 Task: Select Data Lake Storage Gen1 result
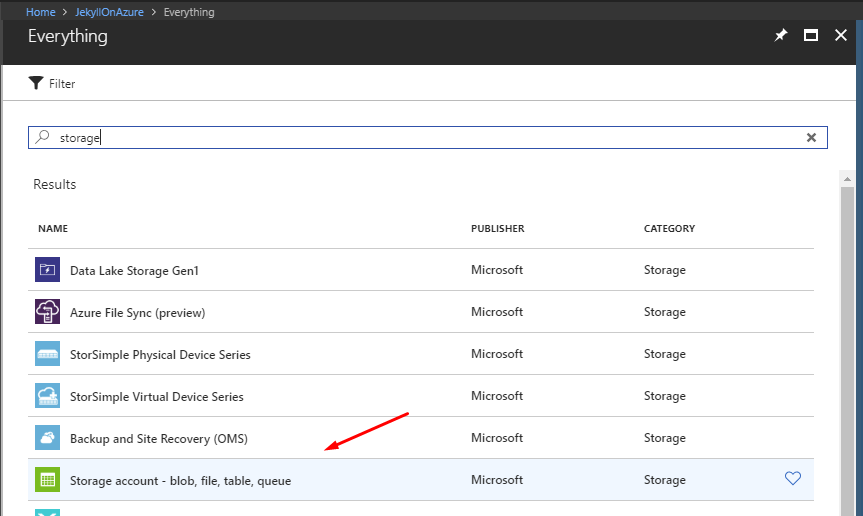(421, 270)
